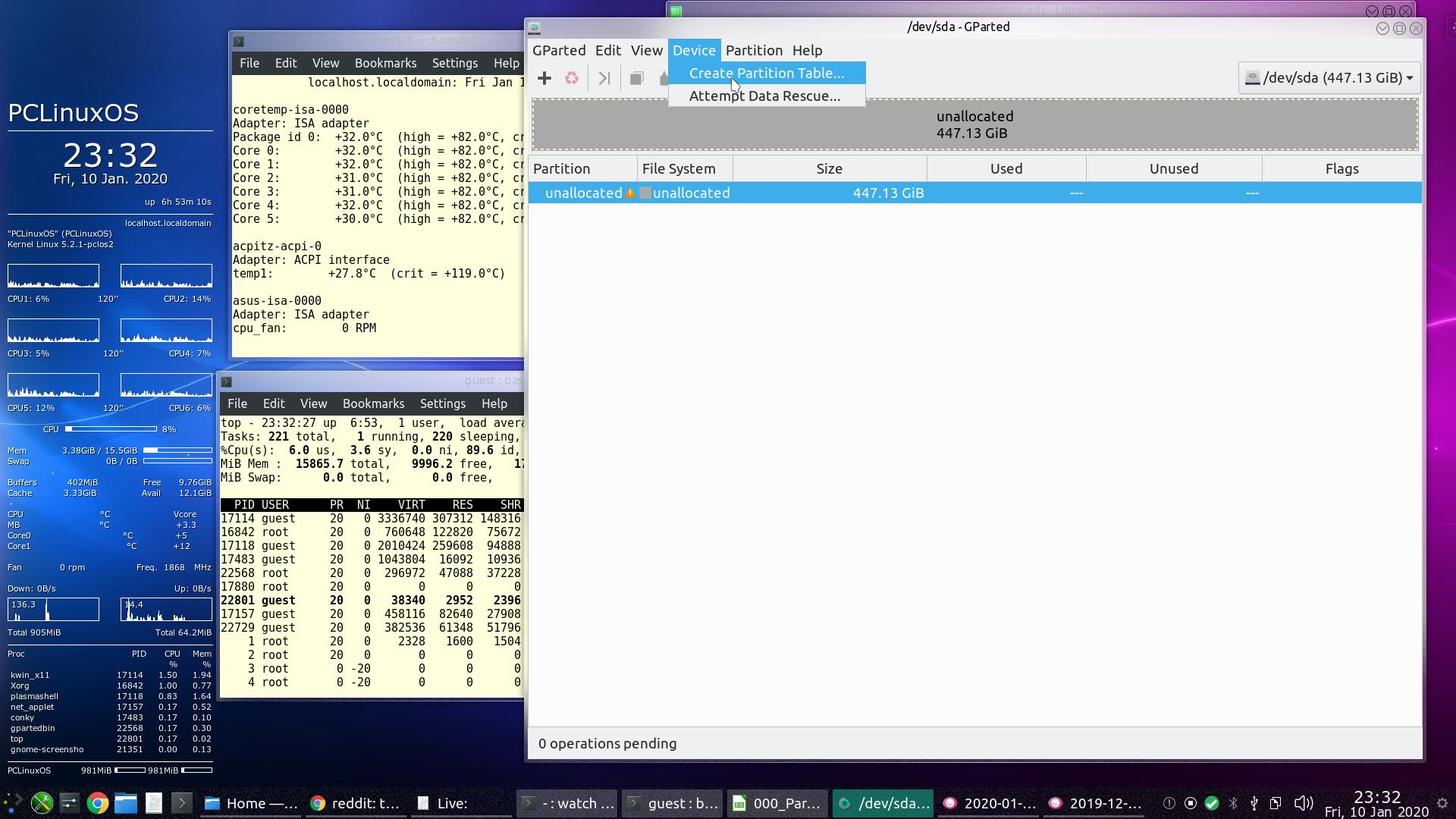This screenshot has width=1456, height=819.
Task: Launch Chrome from the taskbar quick launcher
Action: point(97,803)
